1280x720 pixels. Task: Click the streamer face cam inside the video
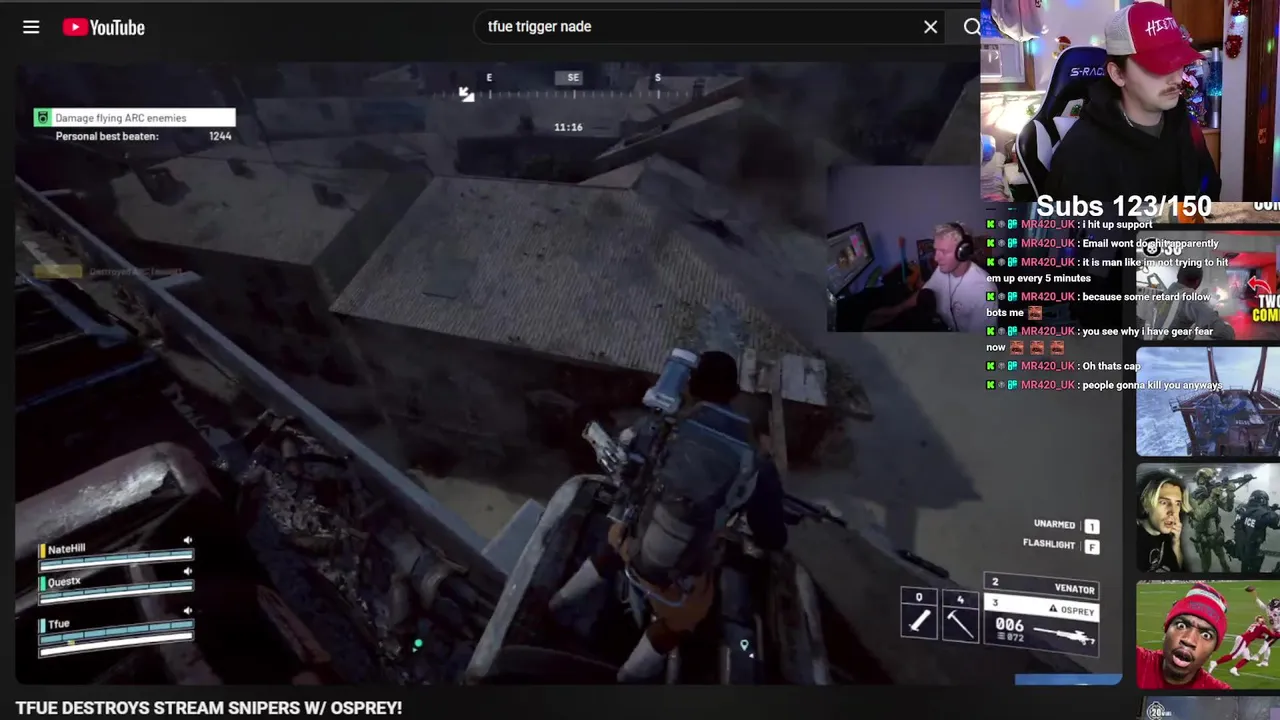tap(905, 248)
